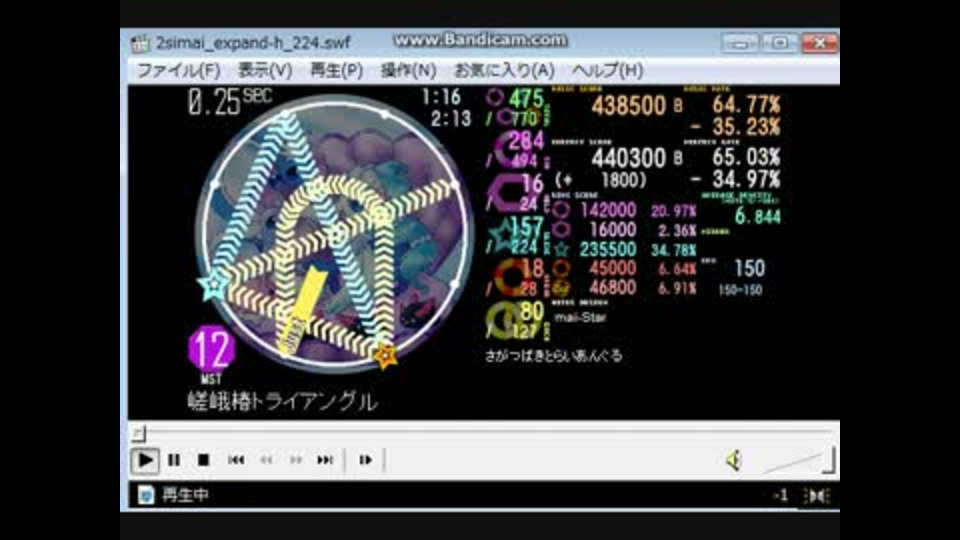
Task: Click the 0.25 SEC timer display
Action: tap(230, 101)
